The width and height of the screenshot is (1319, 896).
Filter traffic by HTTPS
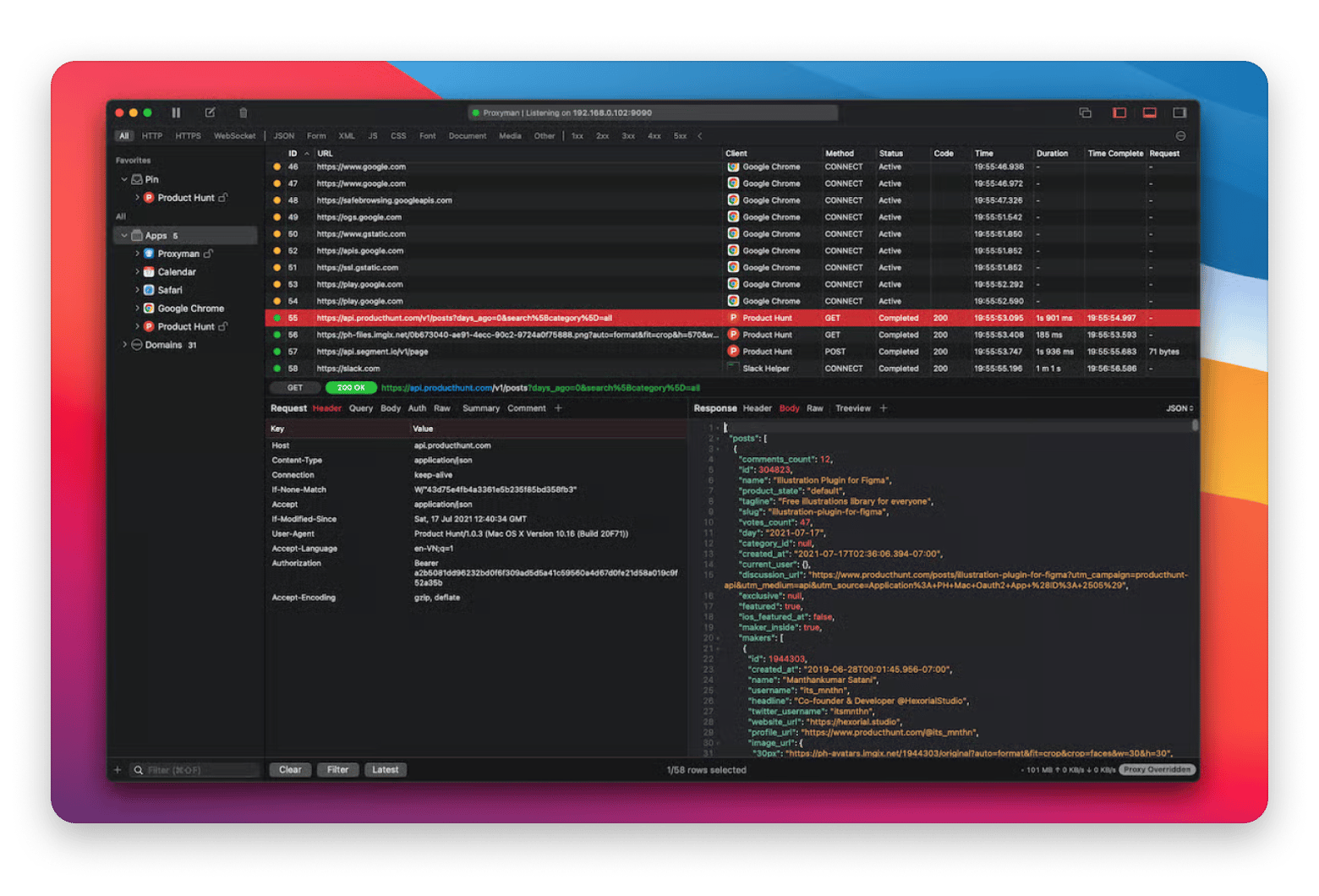[x=188, y=136]
